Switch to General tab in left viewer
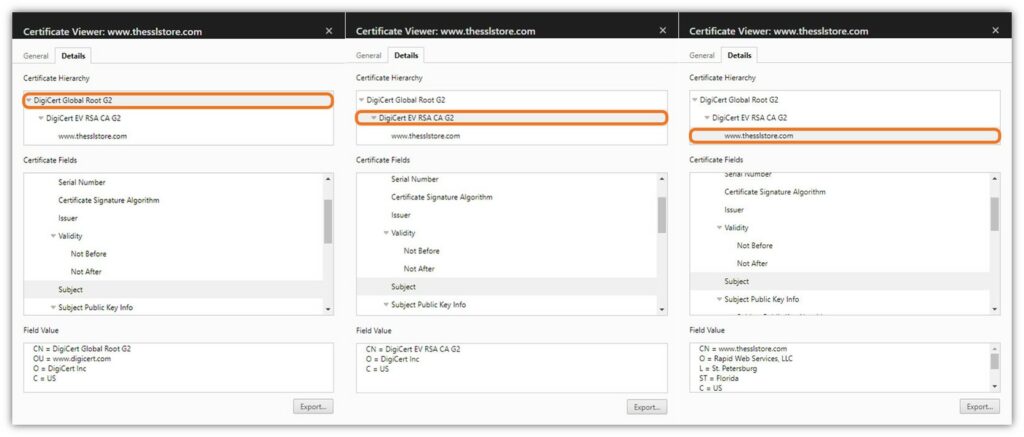Viewport: 1024px width, 437px height. (x=36, y=56)
